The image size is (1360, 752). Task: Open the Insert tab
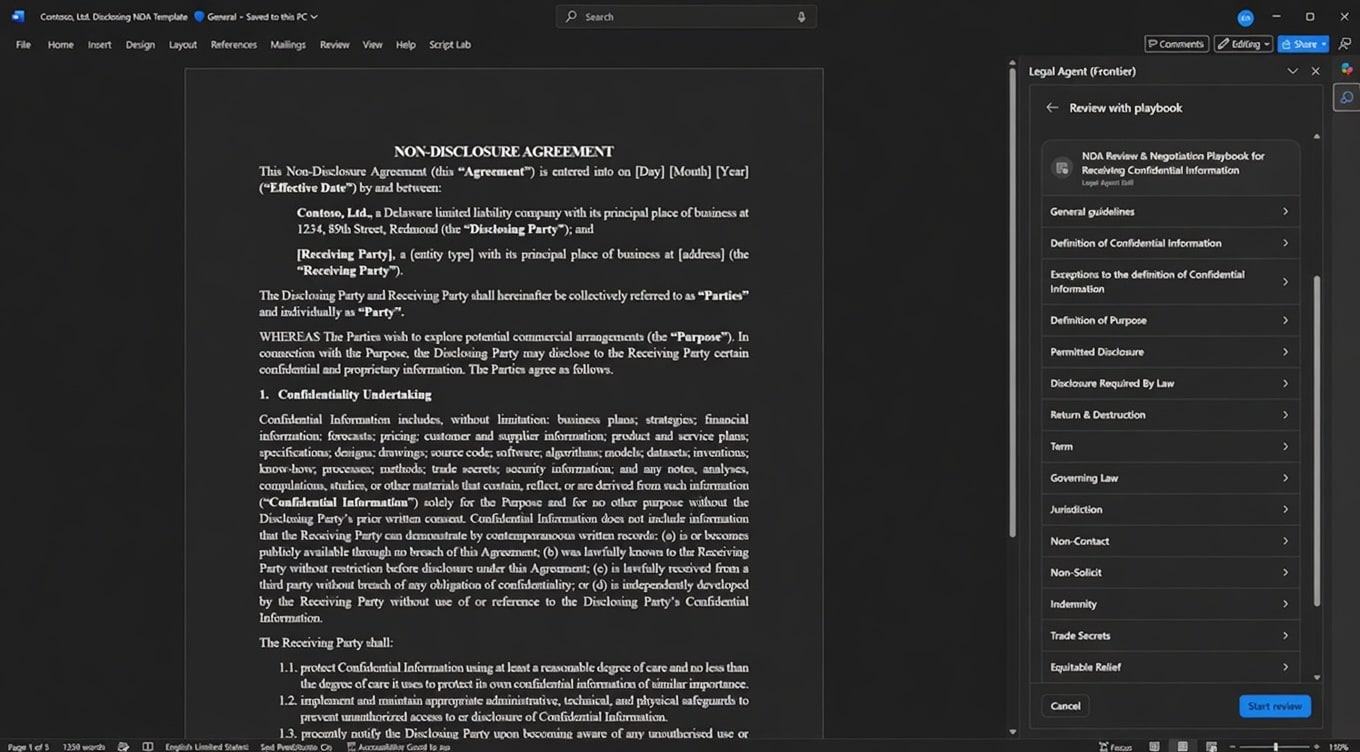(99, 45)
